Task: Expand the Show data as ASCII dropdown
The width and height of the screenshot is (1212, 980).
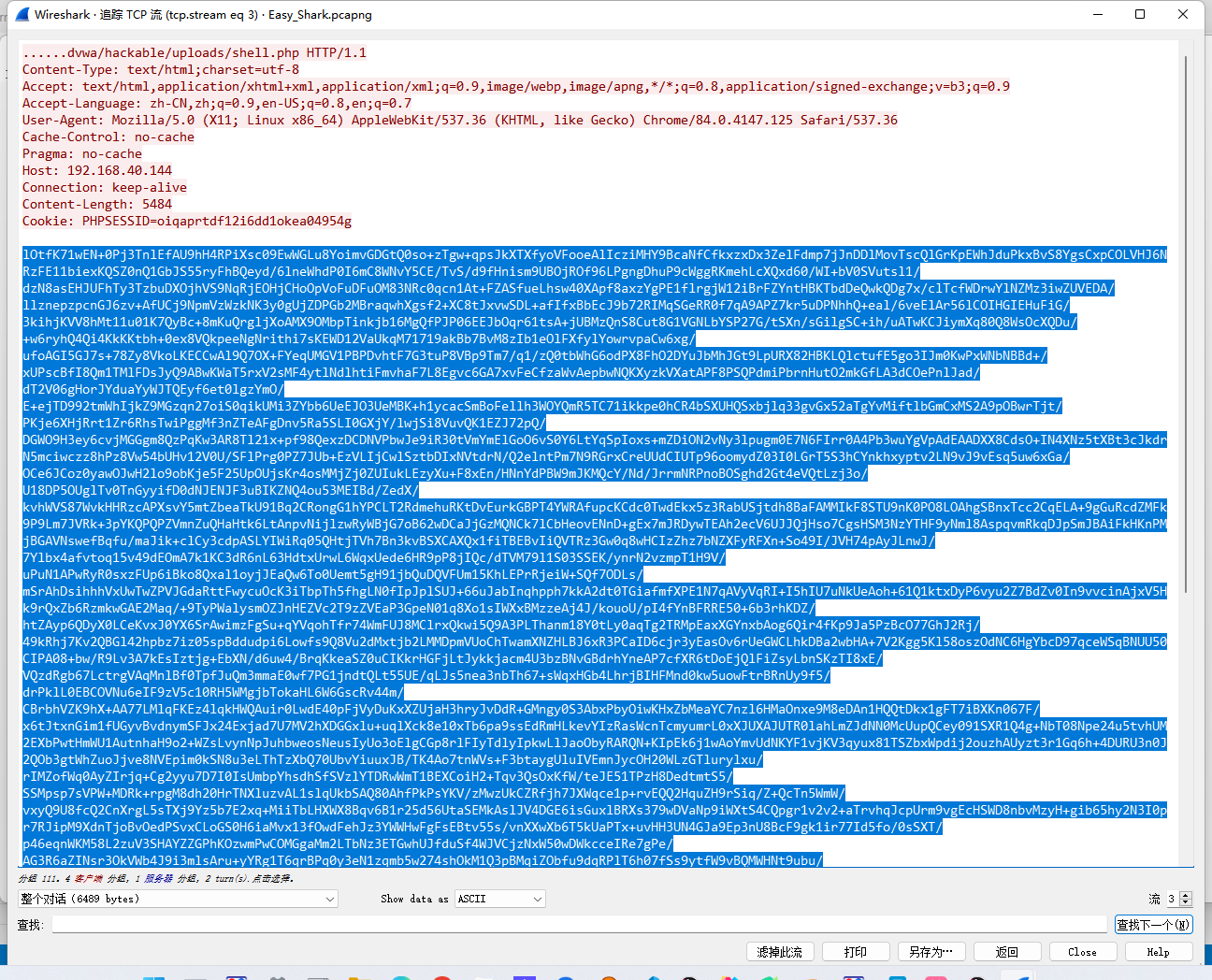Action: click(x=499, y=899)
